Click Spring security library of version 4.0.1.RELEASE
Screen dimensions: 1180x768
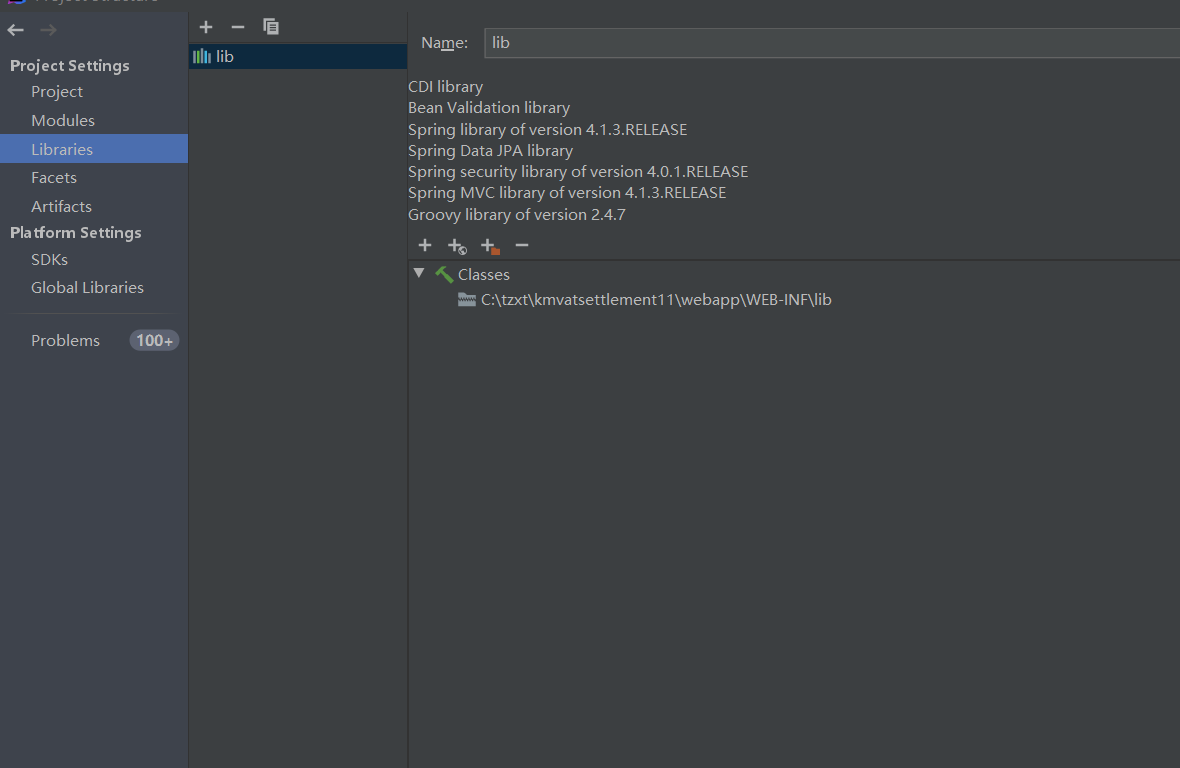578,172
